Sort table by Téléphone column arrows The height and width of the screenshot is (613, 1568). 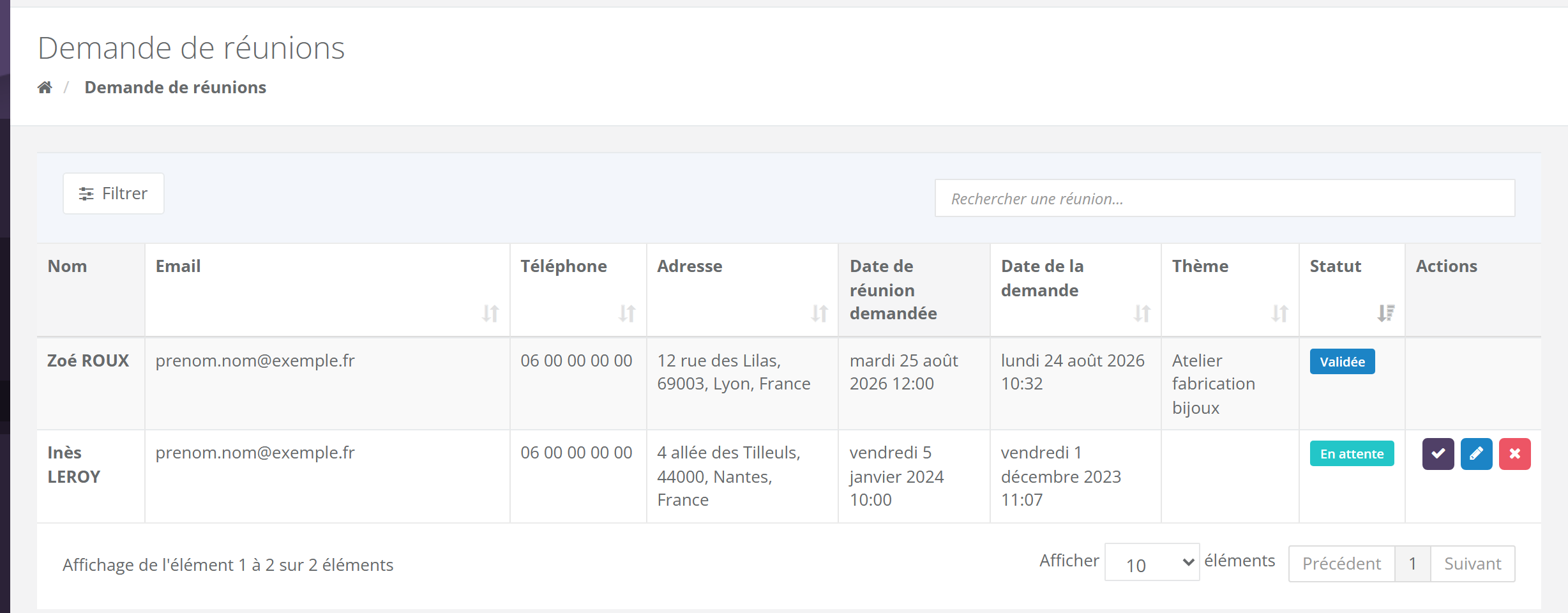click(627, 314)
